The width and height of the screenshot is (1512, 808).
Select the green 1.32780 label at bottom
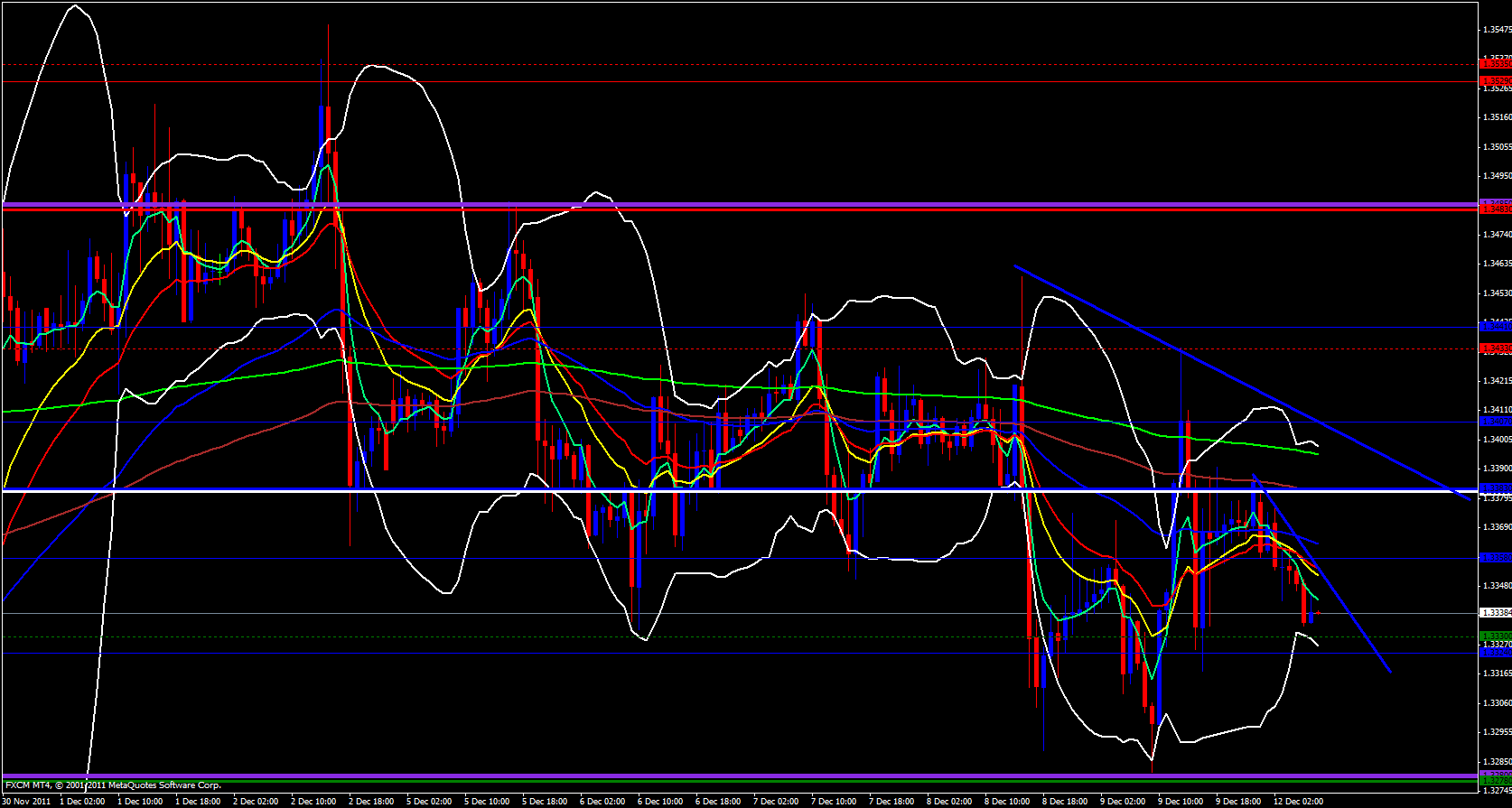pos(1495,781)
